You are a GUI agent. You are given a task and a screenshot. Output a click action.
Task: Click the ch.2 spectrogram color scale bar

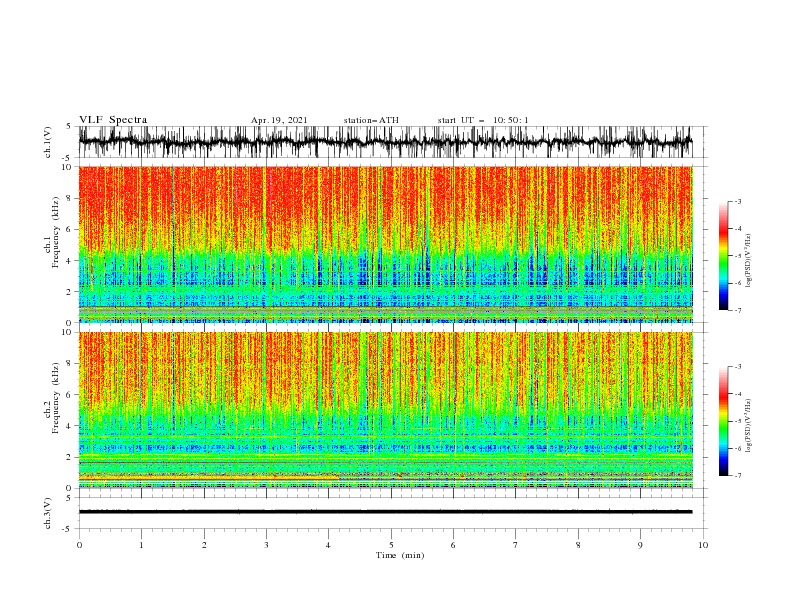(x=723, y=421)
